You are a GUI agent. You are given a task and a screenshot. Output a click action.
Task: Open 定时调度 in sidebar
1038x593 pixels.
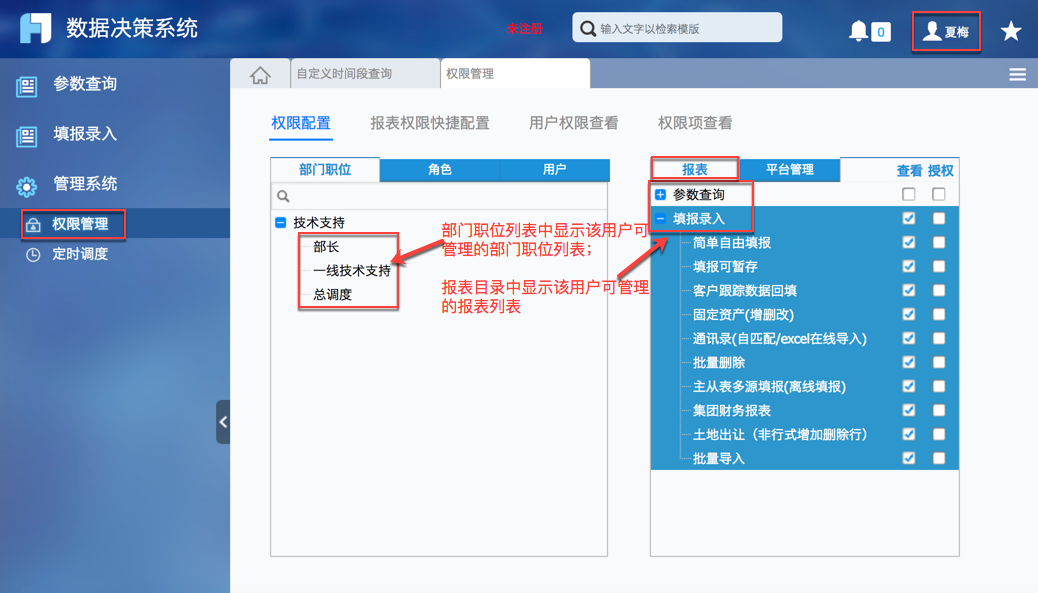pos(79,254)
